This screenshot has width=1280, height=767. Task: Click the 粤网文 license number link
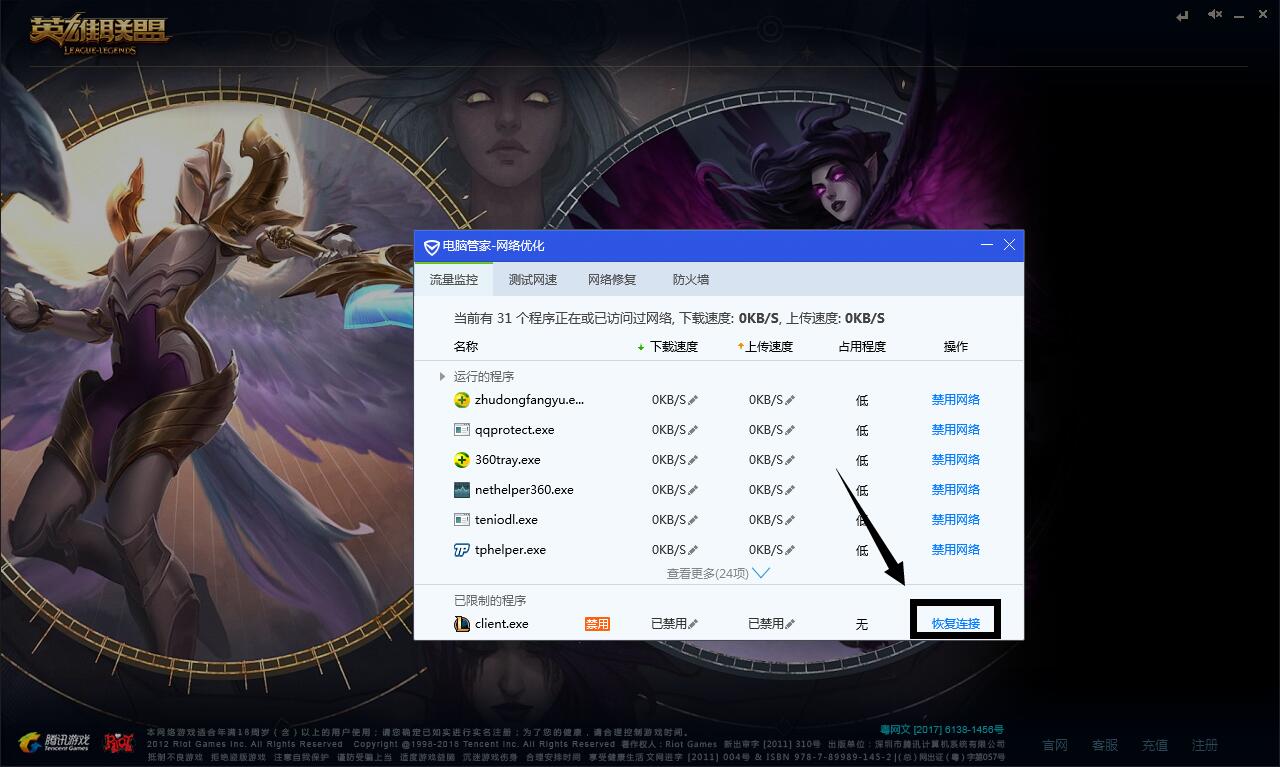click(x=942, y=730)
